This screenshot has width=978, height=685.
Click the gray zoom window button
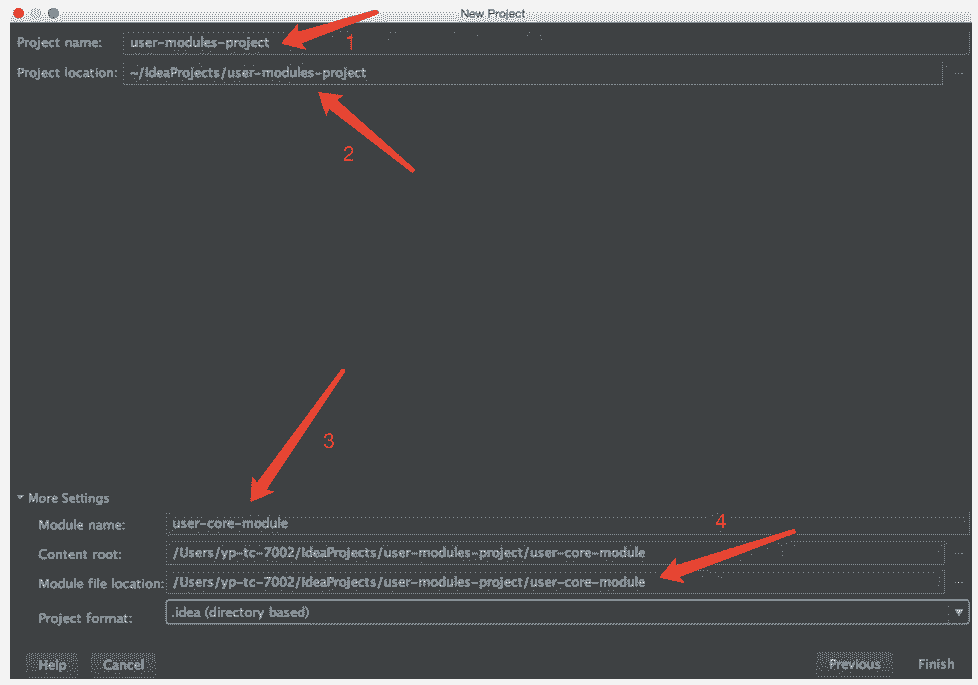pos(53,13)
